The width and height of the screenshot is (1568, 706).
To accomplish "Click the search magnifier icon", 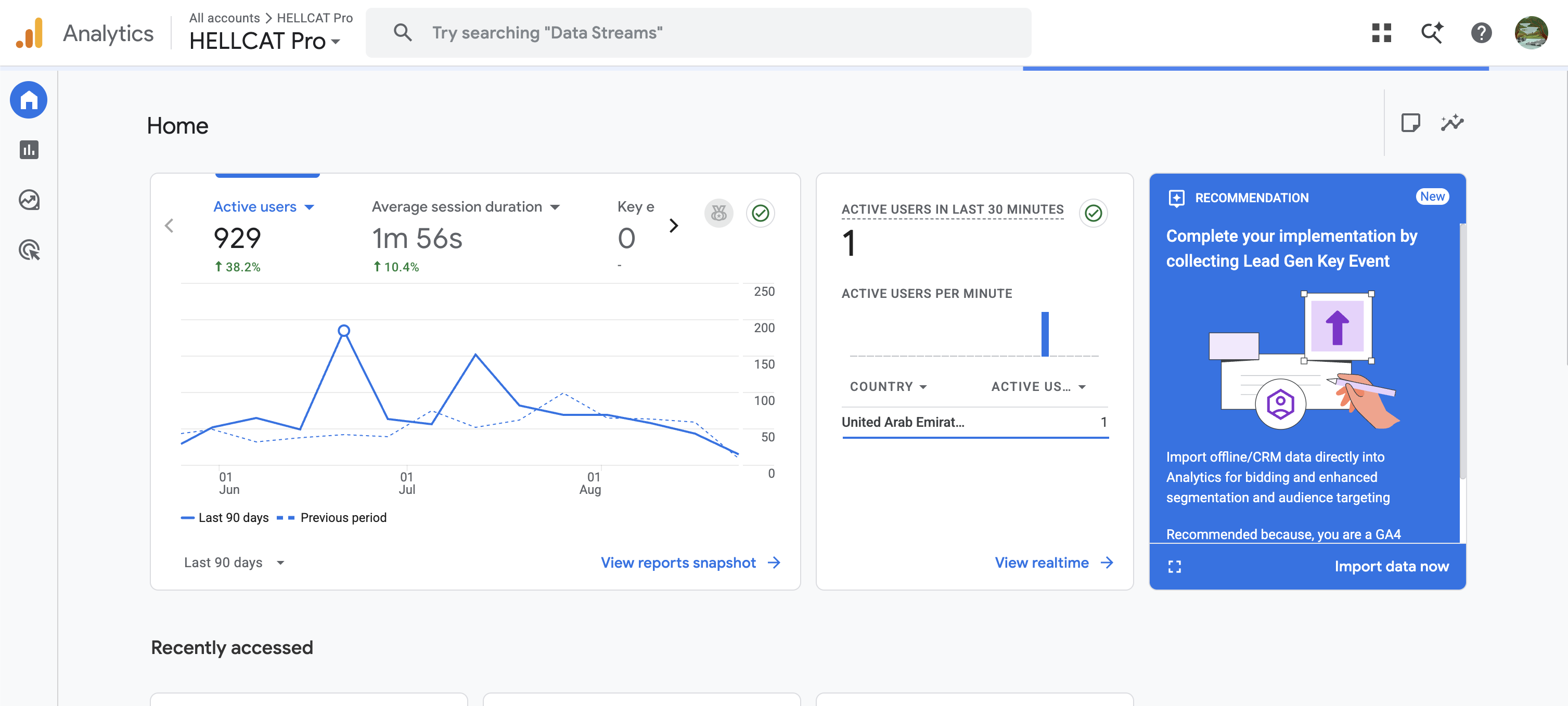I will pos(402,33).
